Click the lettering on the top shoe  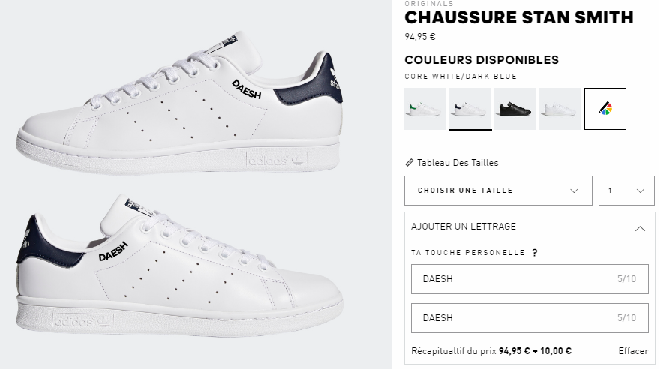point(247,90)
